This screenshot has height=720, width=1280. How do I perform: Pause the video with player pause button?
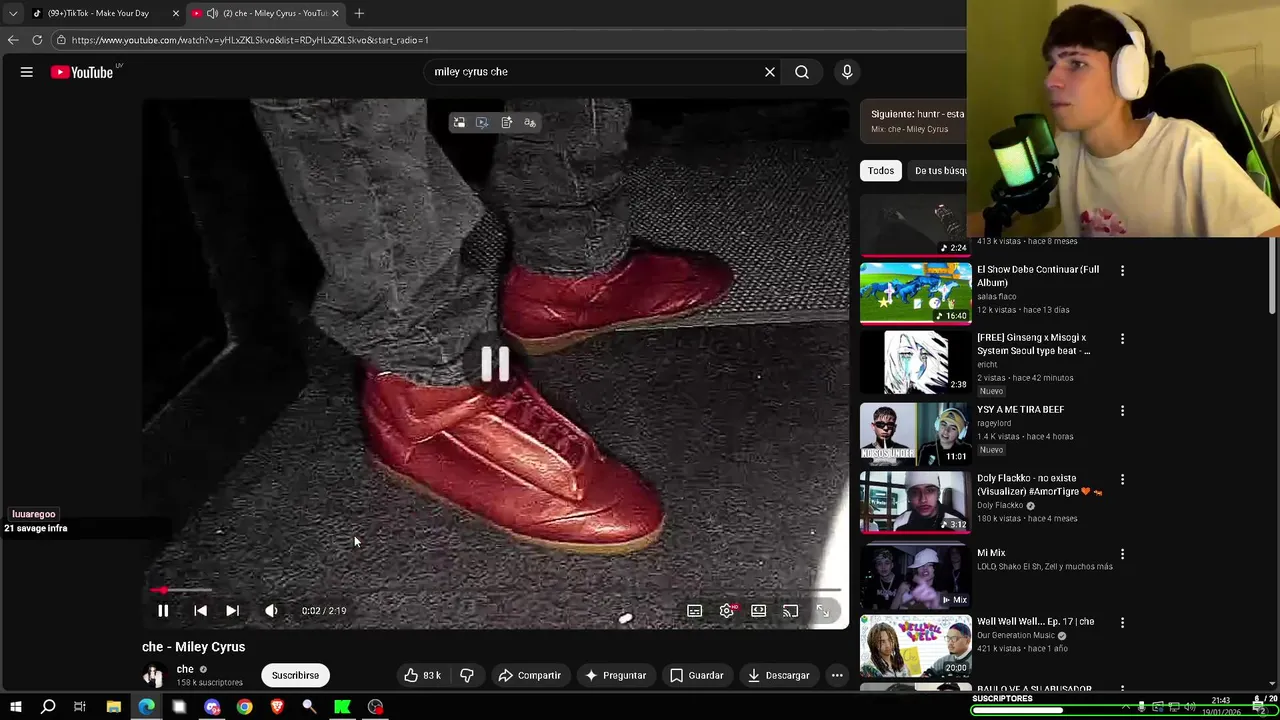[x=163, y=611]
